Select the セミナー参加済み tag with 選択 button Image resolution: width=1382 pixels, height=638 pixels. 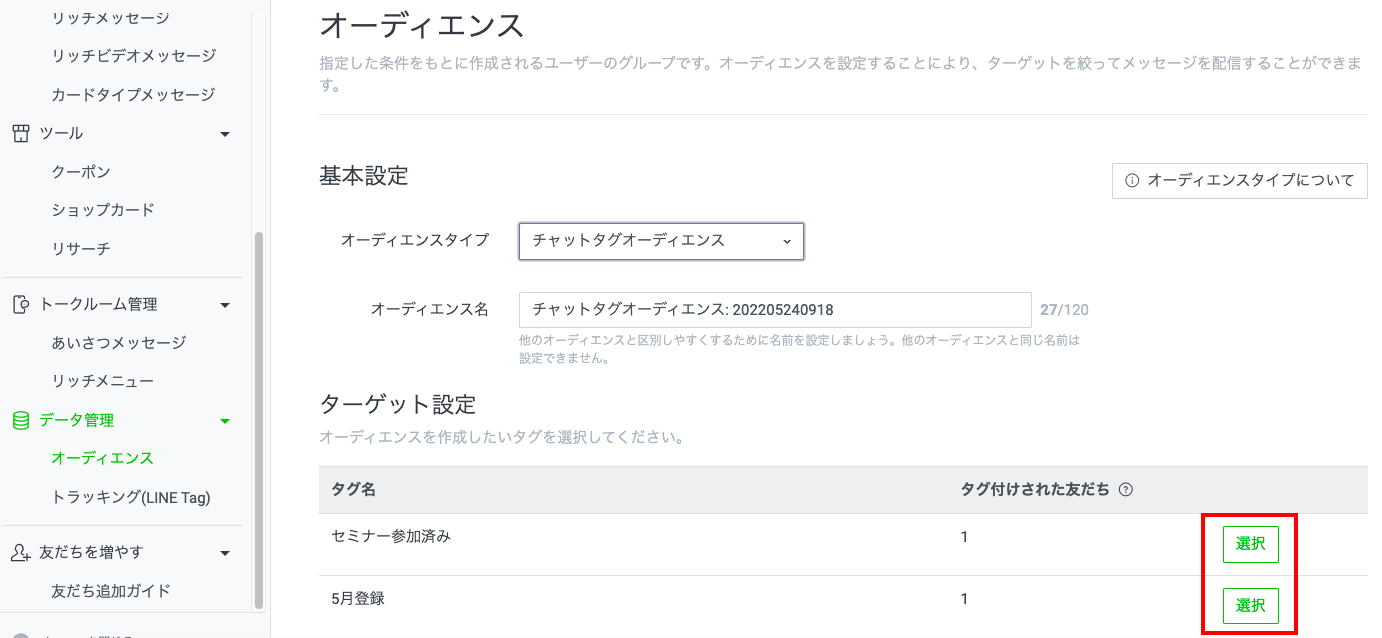point(1250,544)
